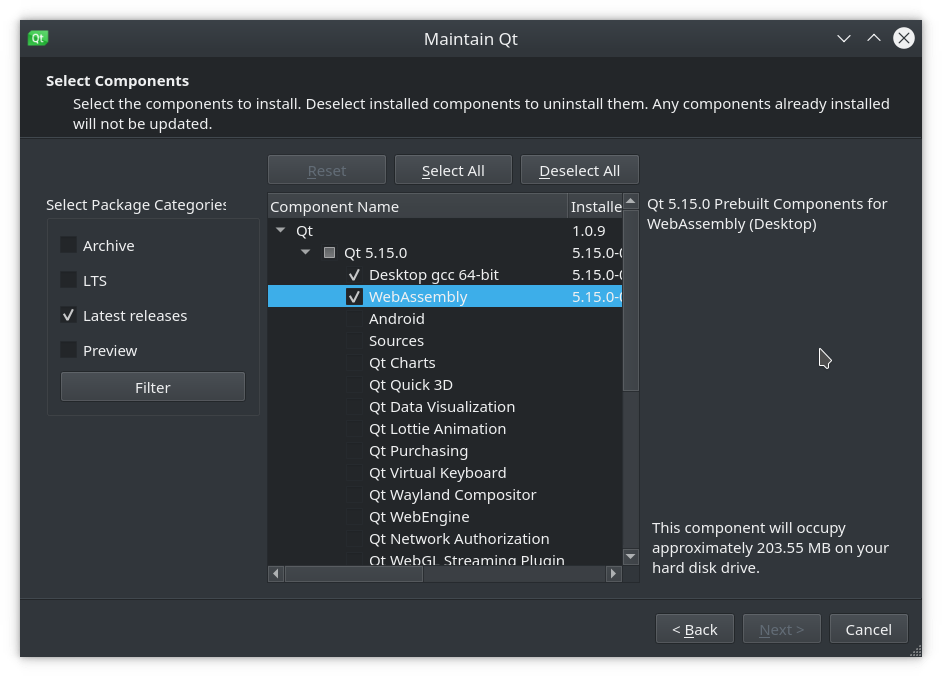Image resolution: width=942 pixels, height=677 pixels.
Task: Enable the Archive category checkbox
Action: (x=68, y=245)
